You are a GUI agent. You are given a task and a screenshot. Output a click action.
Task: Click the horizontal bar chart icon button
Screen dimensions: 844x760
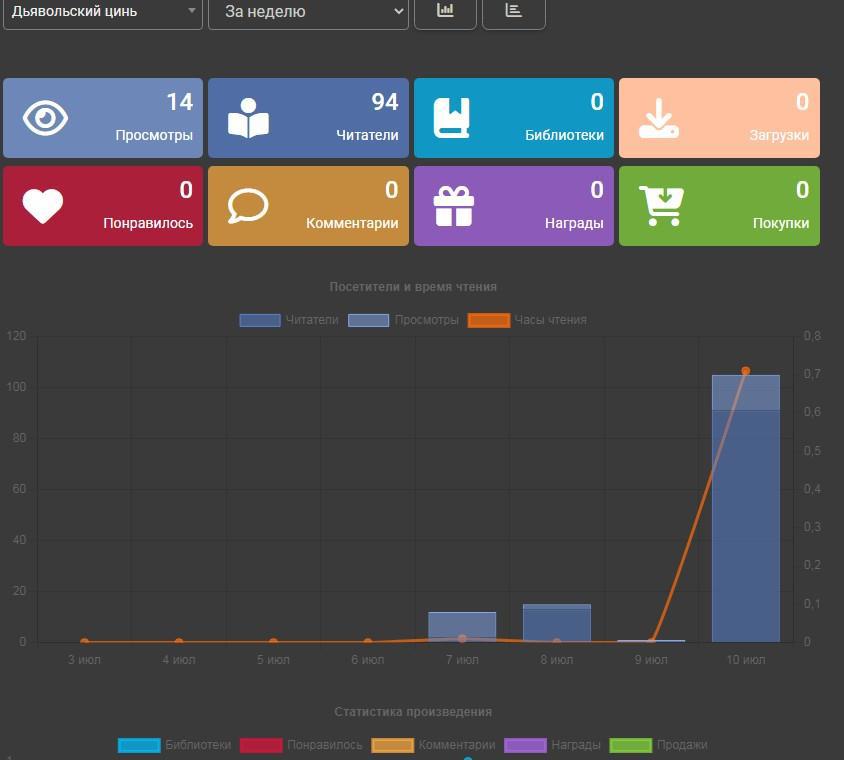click(513, 11)
